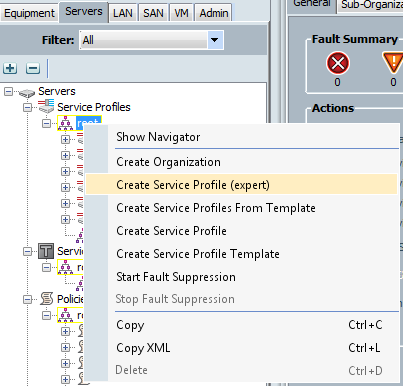The height and width of the screenshot is (386, 403).
Task: Click the Service Profiles tree label
Action: [94, 107]
